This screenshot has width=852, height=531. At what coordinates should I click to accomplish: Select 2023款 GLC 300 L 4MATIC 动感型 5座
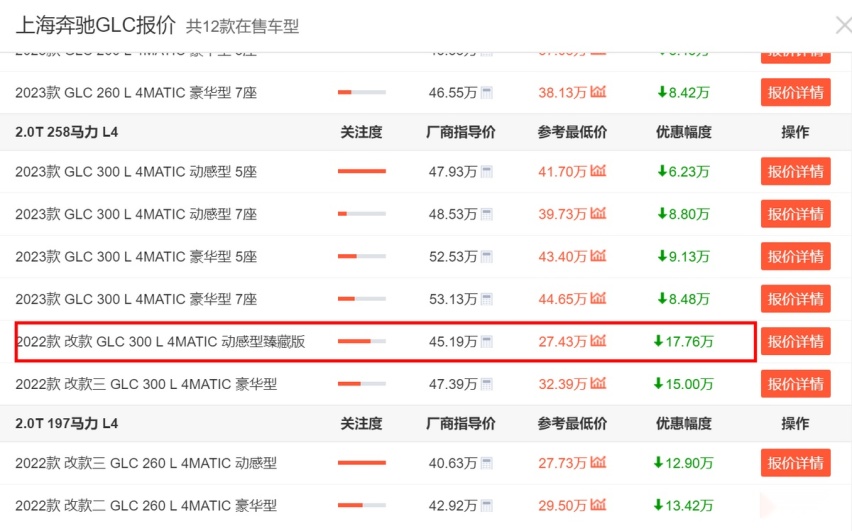[x=136, y=172]
